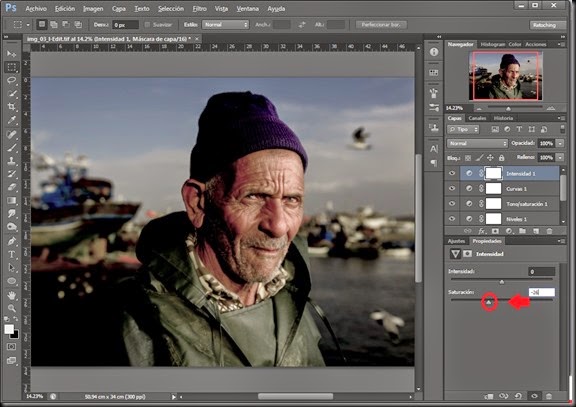Select the Crop tool
This screenshot has height=407, width=576.
click(12, 107)
